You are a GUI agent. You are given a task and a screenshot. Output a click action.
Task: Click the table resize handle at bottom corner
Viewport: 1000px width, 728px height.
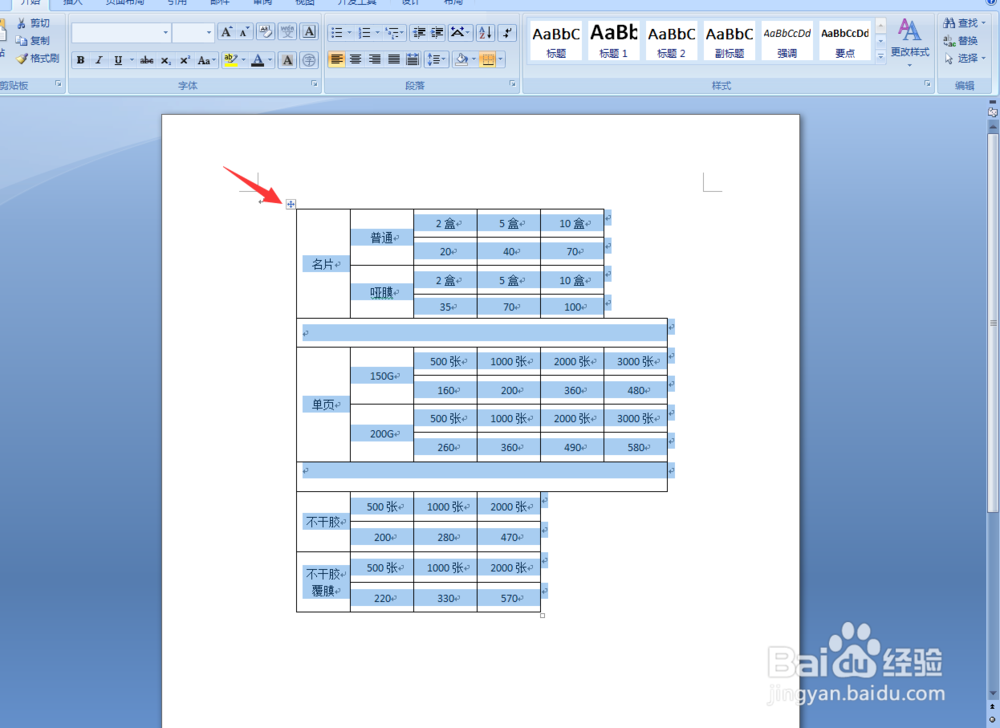[542, 615]
